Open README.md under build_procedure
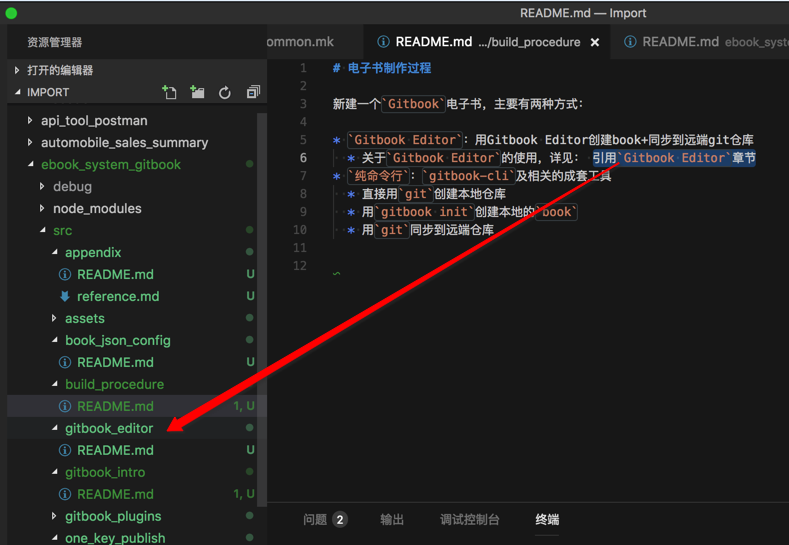This screenshot has height=545, width=789. pos(115,406)
